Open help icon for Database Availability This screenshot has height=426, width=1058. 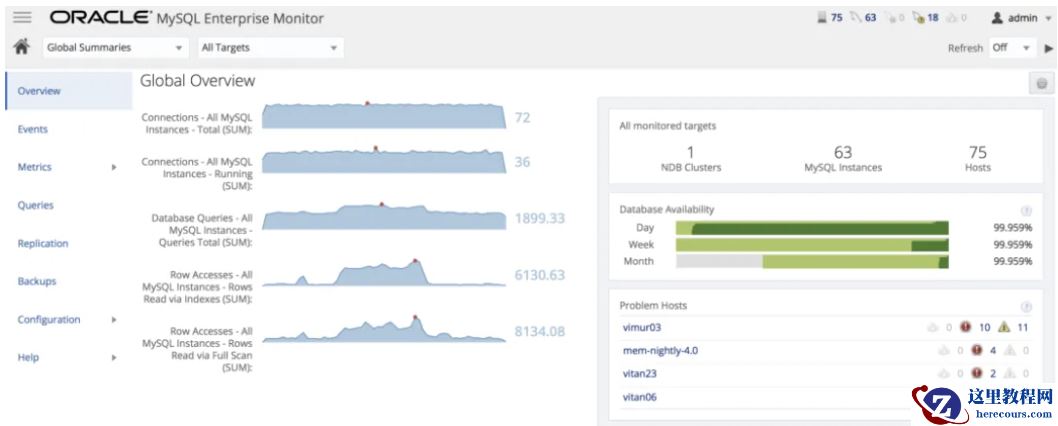click(x=1026, y=211)
